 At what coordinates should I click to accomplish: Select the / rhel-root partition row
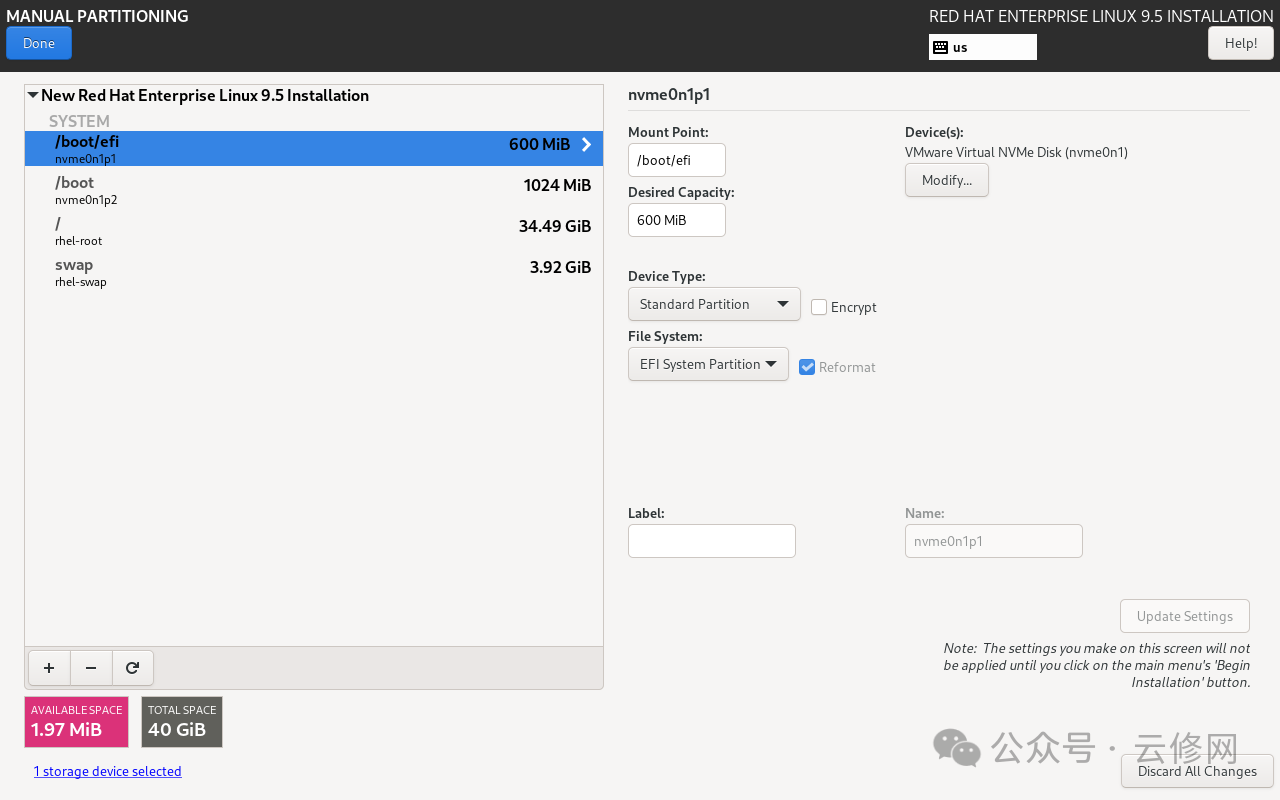pyautogui.click(x=314, y=230)
